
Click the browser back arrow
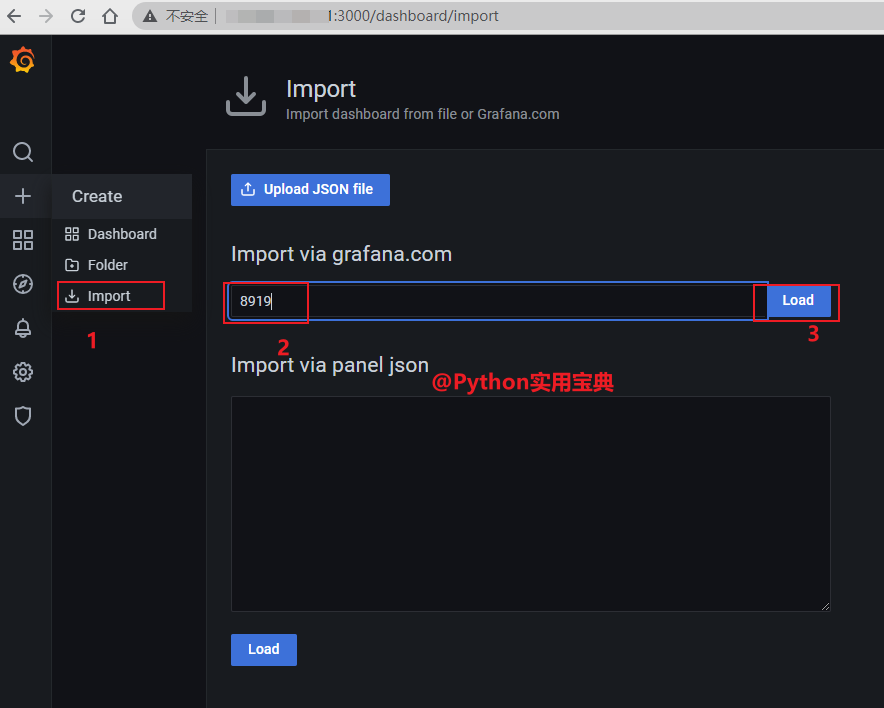[14, 16]
